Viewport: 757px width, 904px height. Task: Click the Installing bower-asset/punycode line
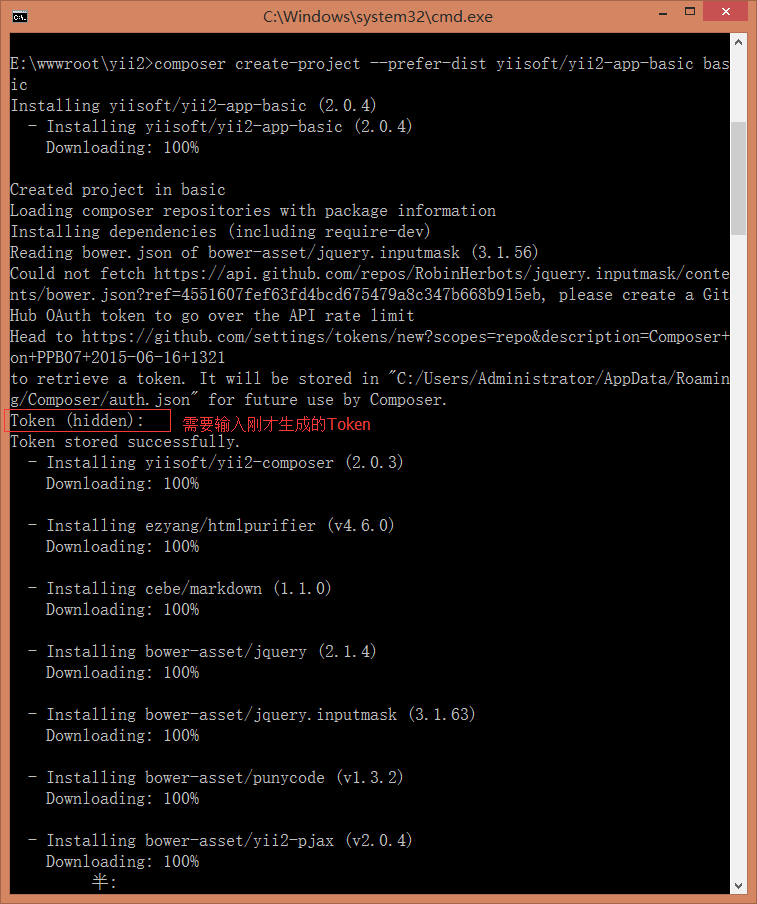[x=215, y=778]
